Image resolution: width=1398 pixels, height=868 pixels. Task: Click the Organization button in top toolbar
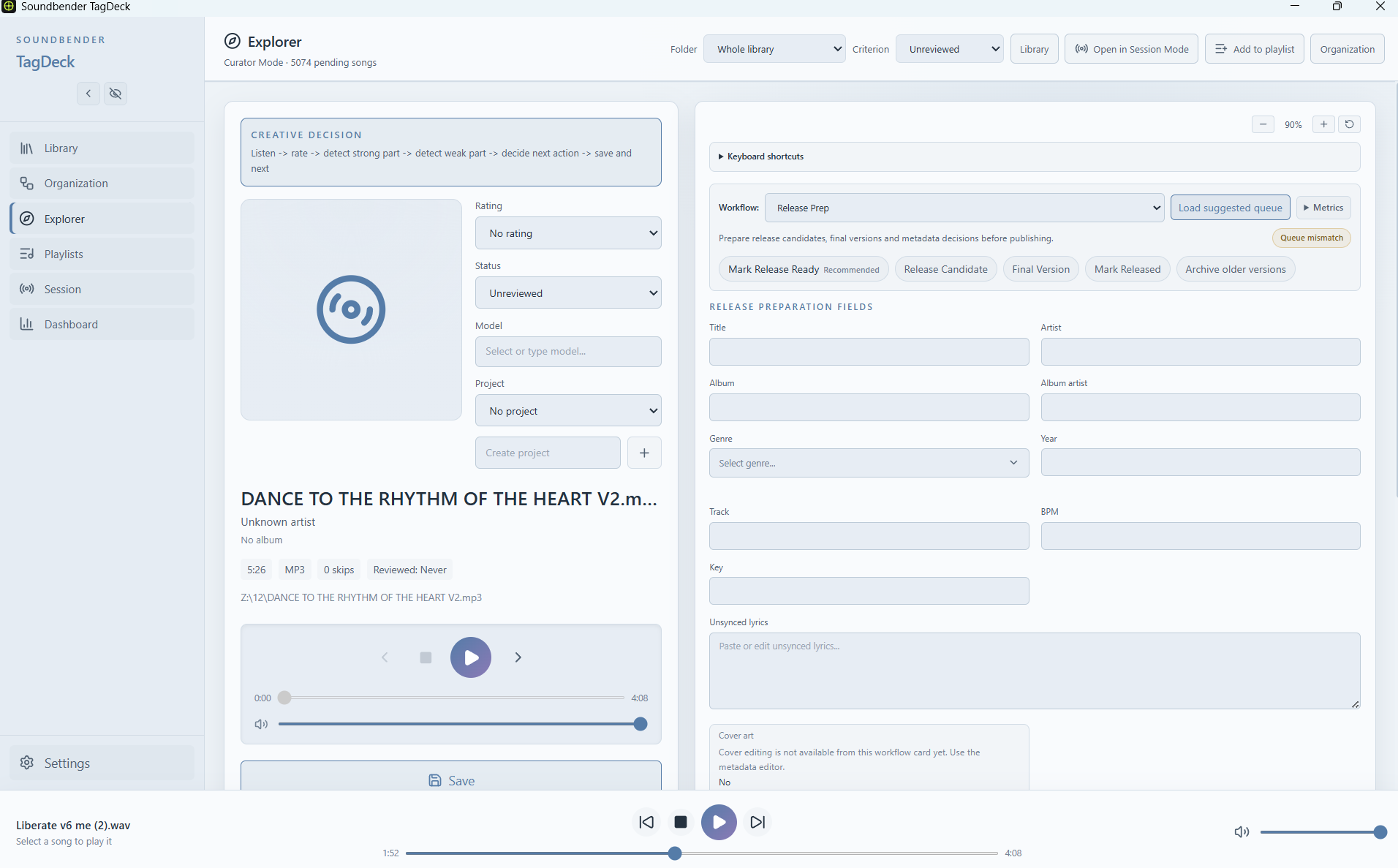click(x=1347, y=49)
